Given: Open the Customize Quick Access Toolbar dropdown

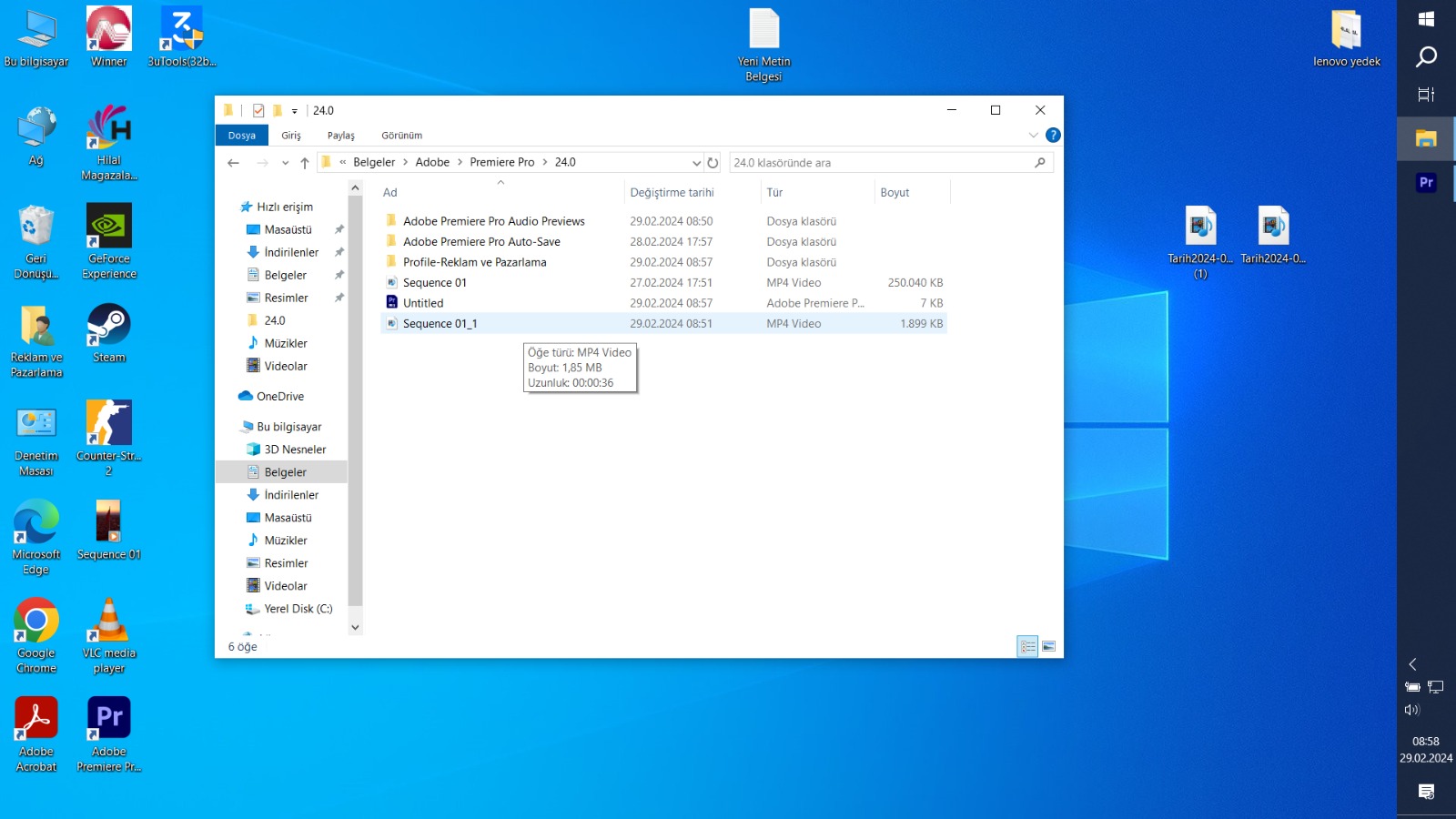Looking at the screenshot, I should pos(294,111).
